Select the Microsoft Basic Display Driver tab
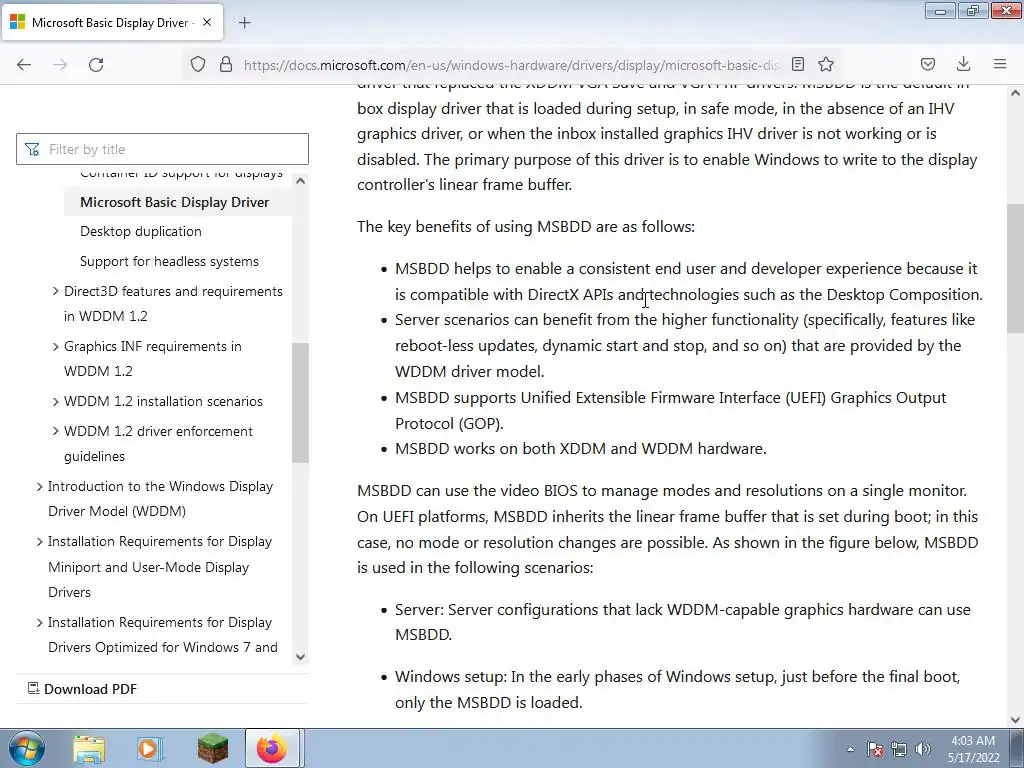1024x768 pixels. [112, 22]
